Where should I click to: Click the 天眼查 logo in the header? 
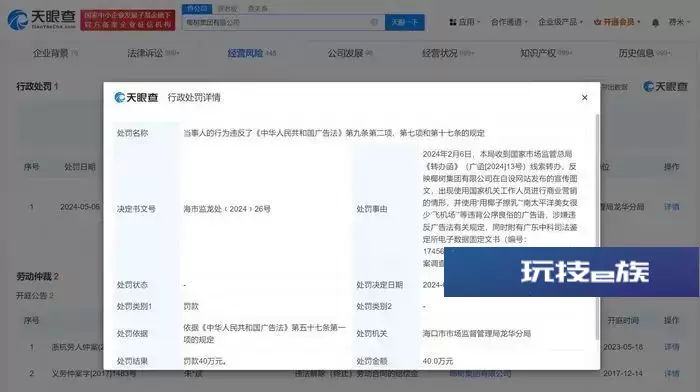[42, 20]
